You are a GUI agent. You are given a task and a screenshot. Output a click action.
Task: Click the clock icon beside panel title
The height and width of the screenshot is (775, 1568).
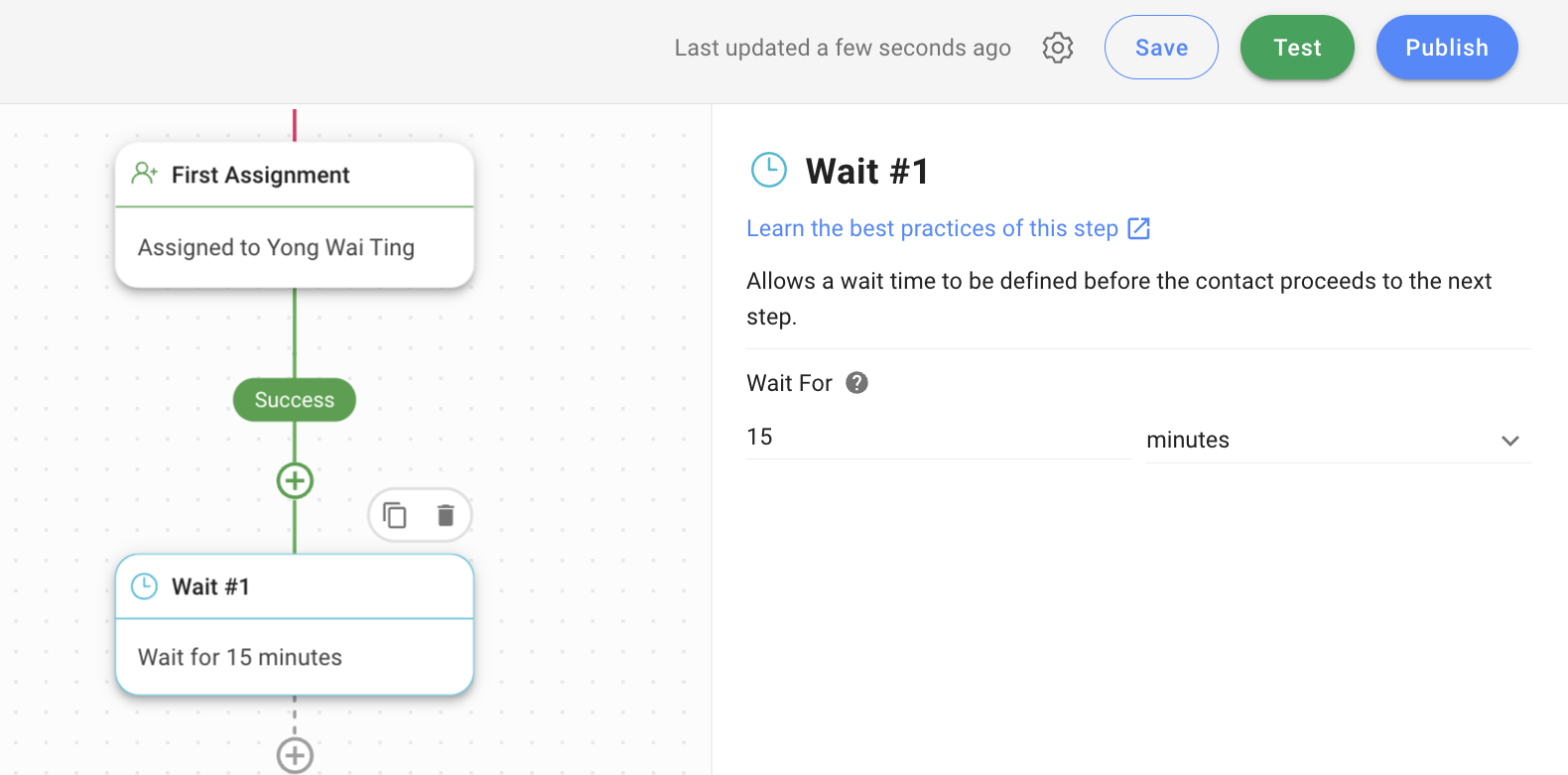(769, 171)
